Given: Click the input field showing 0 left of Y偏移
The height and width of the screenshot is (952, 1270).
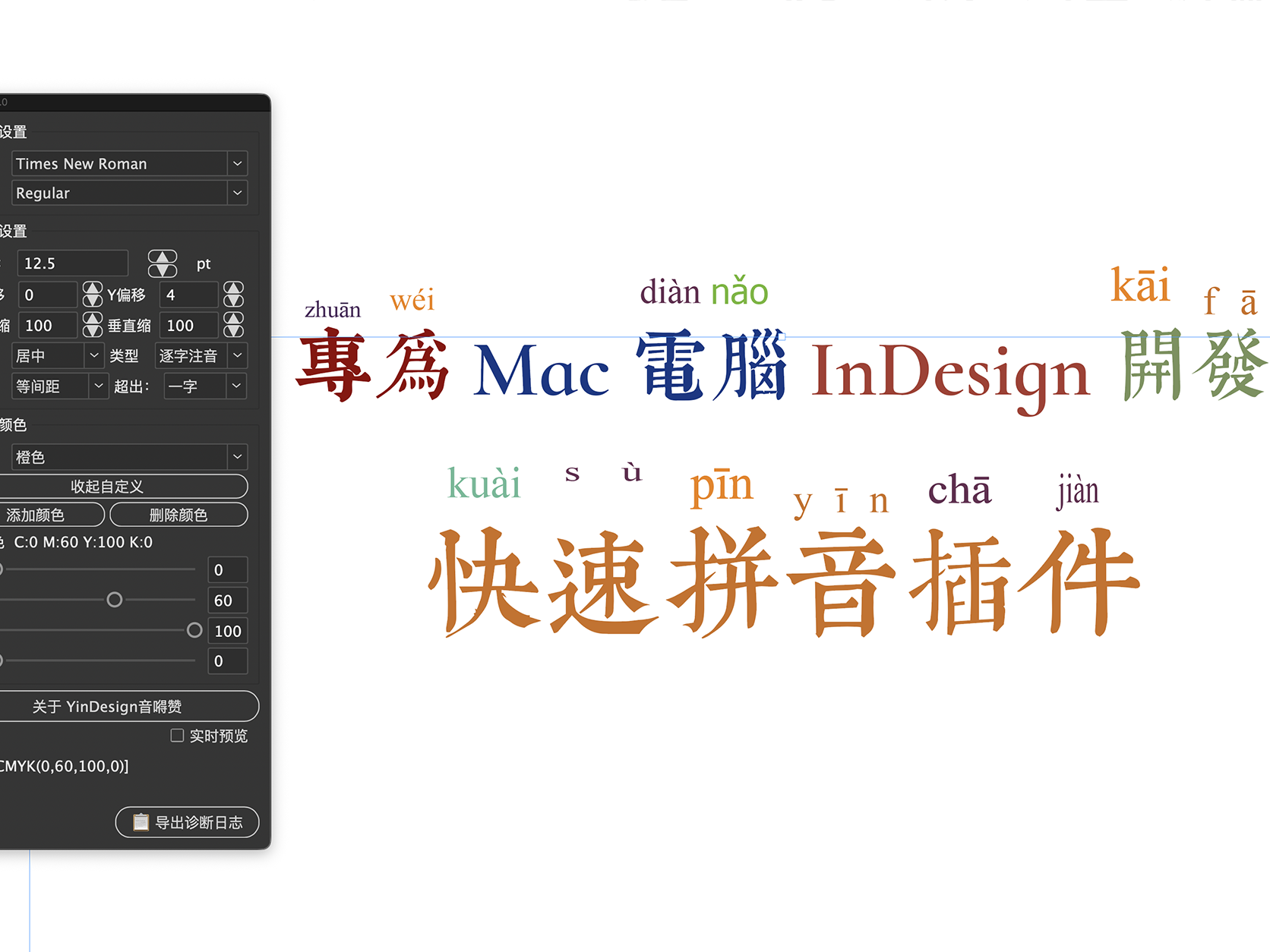Looking at the screenshot, I should [x=48, y=295].
